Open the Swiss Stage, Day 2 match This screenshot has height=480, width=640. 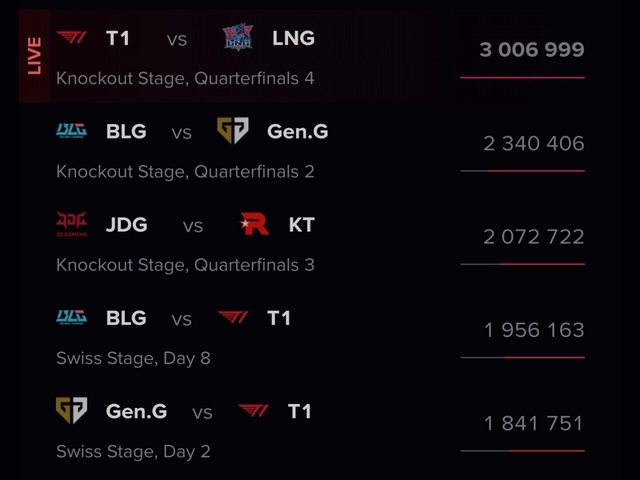coord(133,451)
